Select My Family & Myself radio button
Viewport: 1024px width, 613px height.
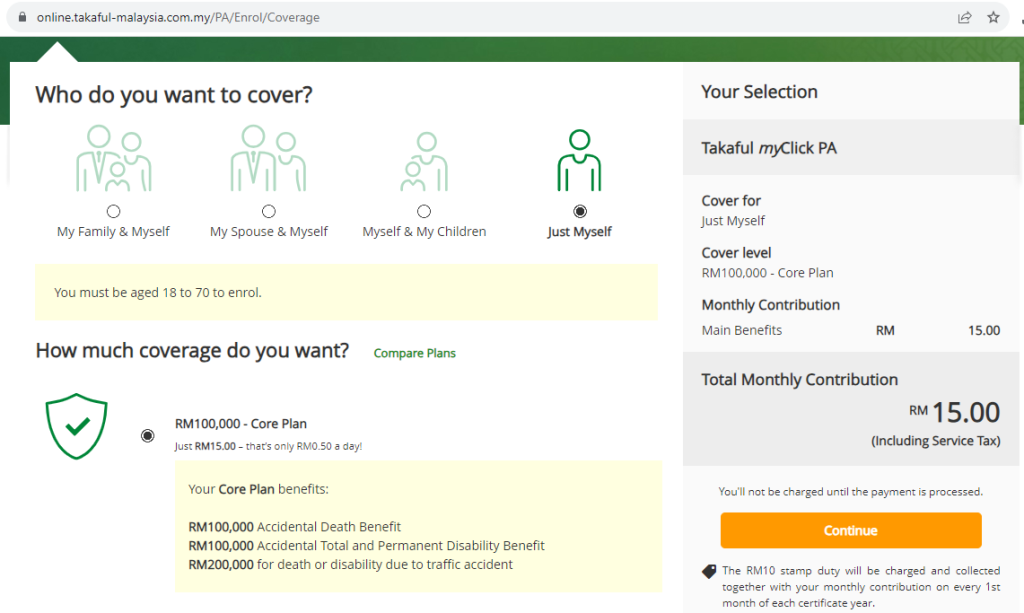pyautogui.click(x=114, y=212)
